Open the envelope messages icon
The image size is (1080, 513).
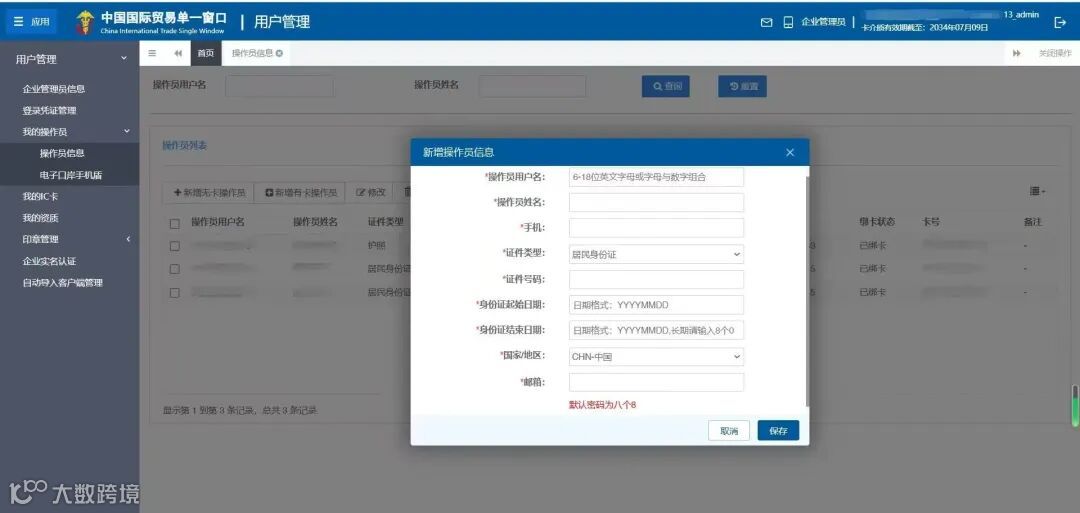766,22
